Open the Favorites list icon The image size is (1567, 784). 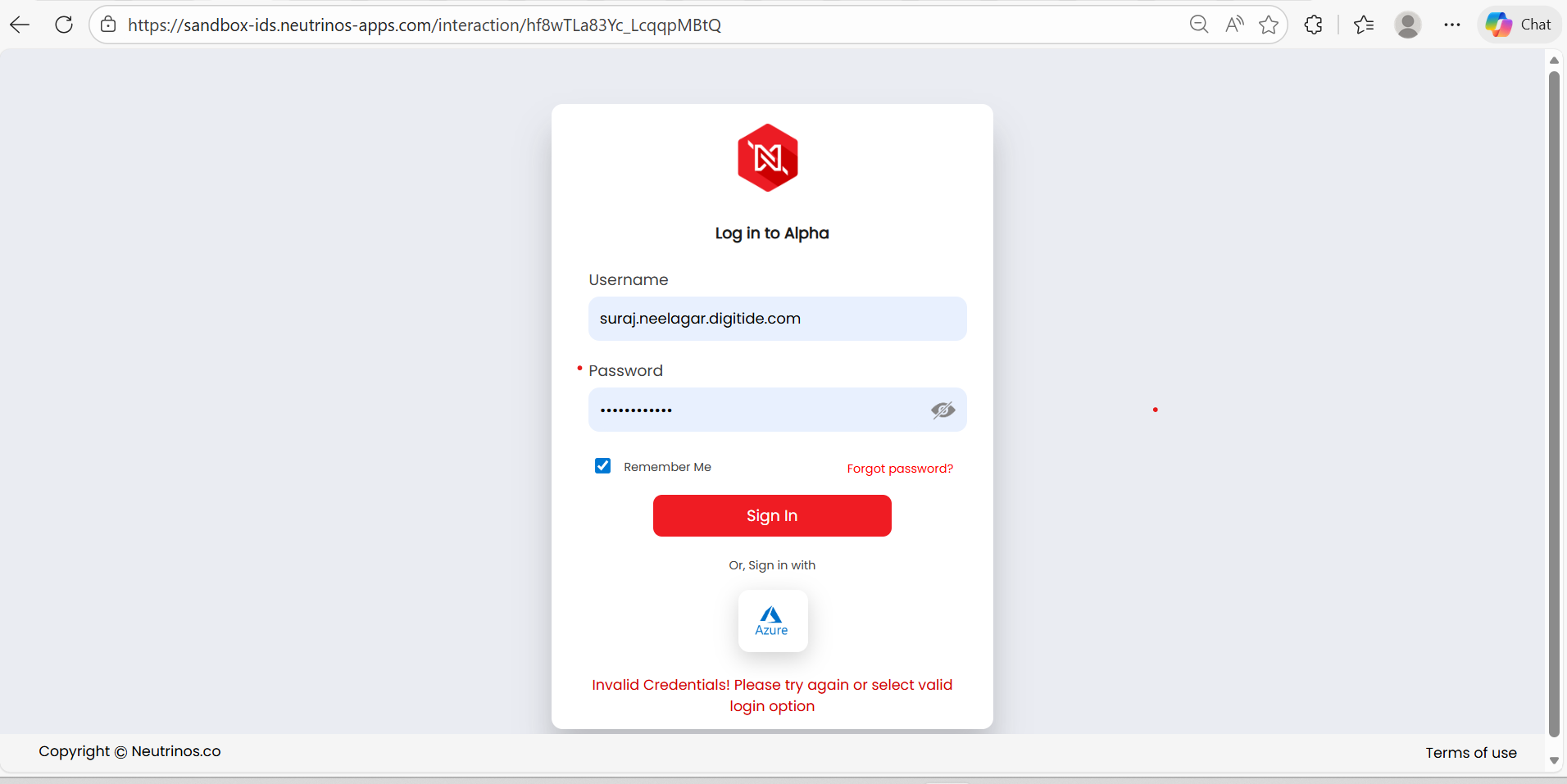tap(1364, 25)
